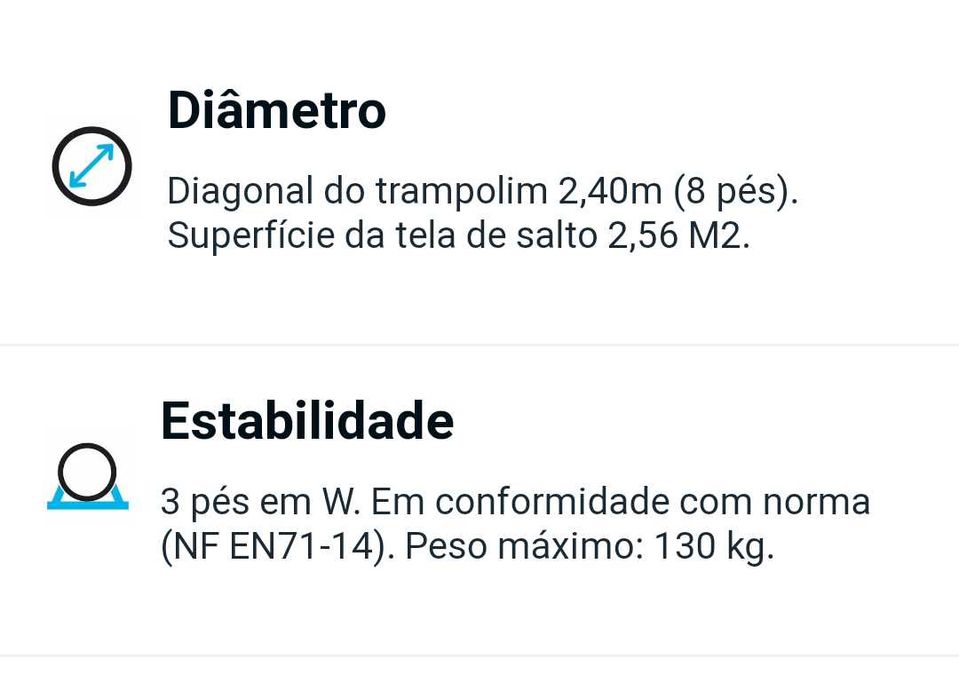Viewport: 959px width, 700px height.
Task: Click the Estabilidade circle-on-base icon
Action: point(87,476)
